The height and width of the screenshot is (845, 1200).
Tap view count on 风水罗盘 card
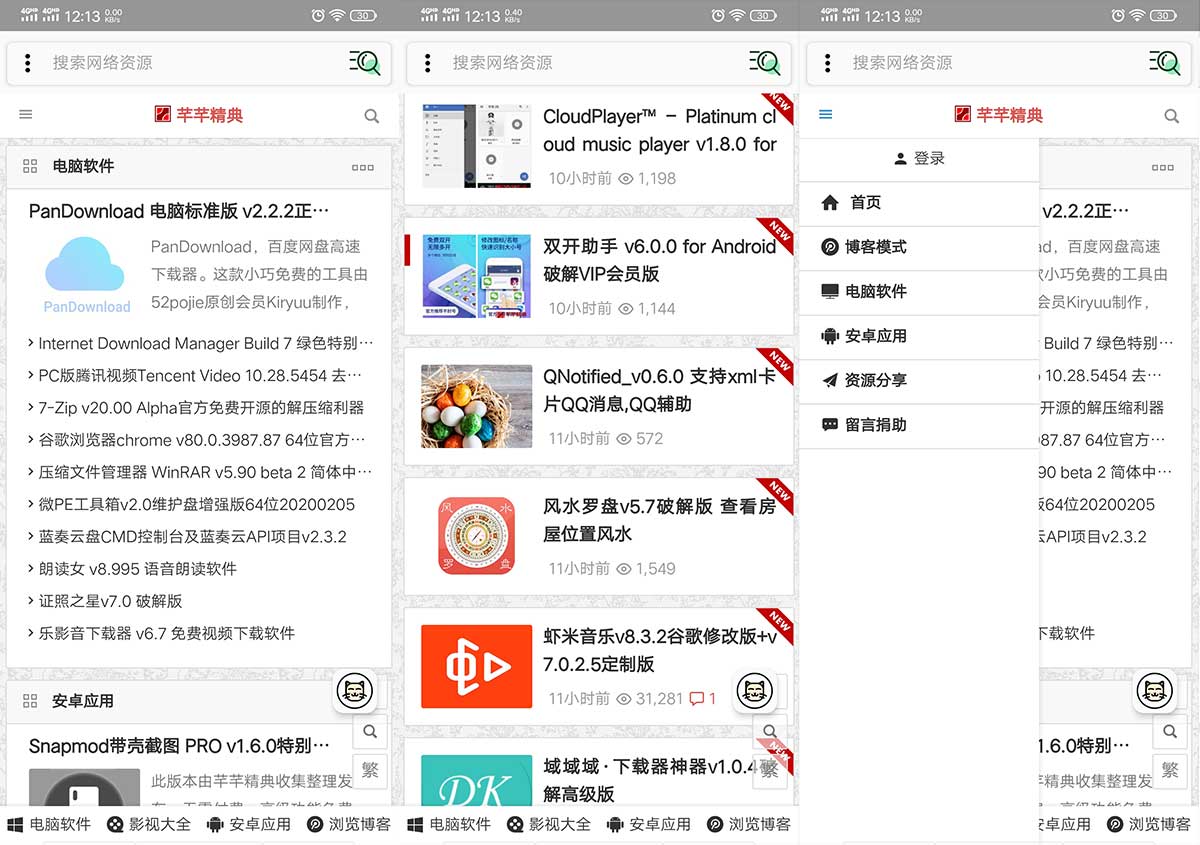647,568
